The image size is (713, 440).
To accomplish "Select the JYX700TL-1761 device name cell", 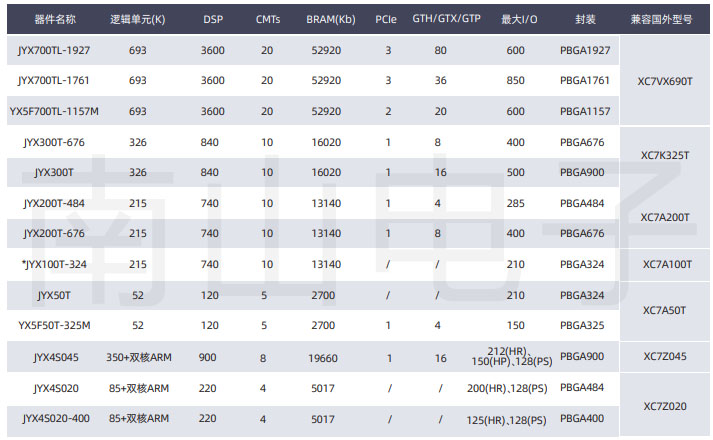I will (x=54, y=80).
